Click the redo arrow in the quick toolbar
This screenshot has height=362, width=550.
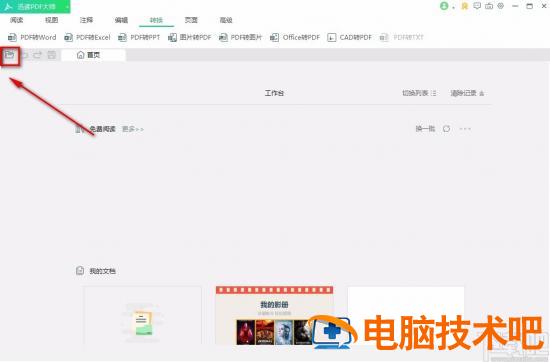[38, 55]
